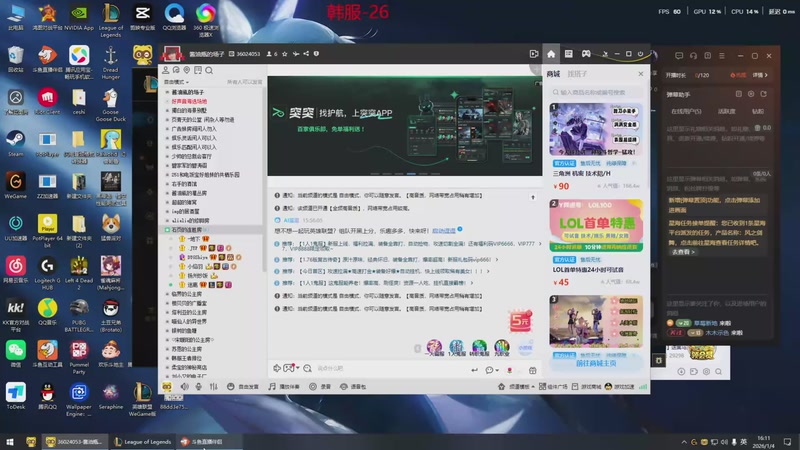Click the 前往商城主页 button
This screenshot has width=800, height=450.
click(596, 363)
